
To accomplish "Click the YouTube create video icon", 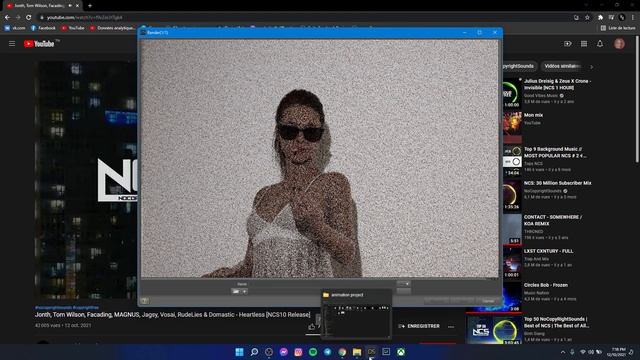I will pyautogui.click(x=568, y=44).
